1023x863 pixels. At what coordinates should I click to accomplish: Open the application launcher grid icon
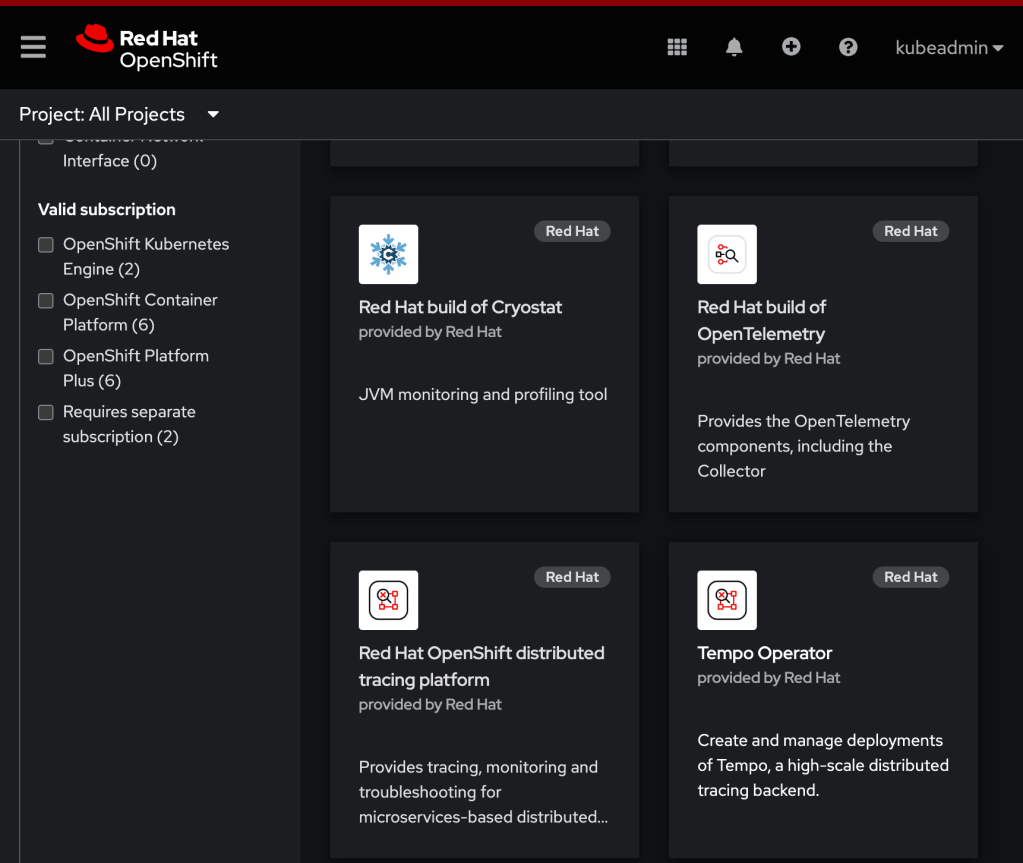click(677, 47)
